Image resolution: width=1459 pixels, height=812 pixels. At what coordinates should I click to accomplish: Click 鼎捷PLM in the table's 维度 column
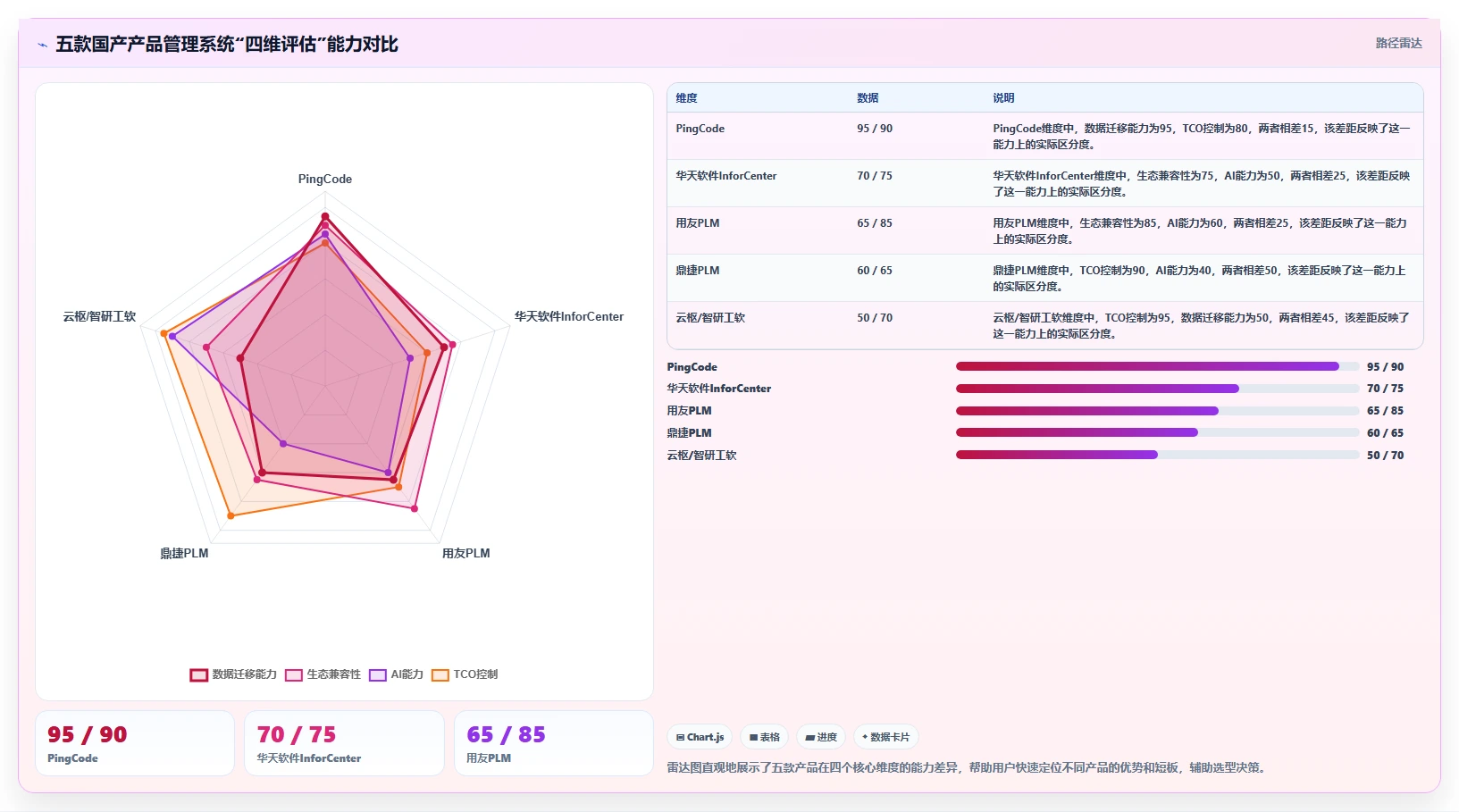697,271
